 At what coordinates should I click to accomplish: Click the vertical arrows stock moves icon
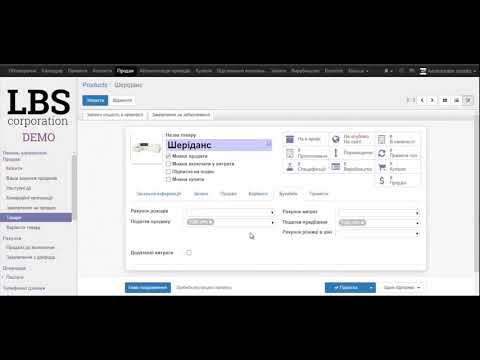pyautogui.click(x=336, y=153)
